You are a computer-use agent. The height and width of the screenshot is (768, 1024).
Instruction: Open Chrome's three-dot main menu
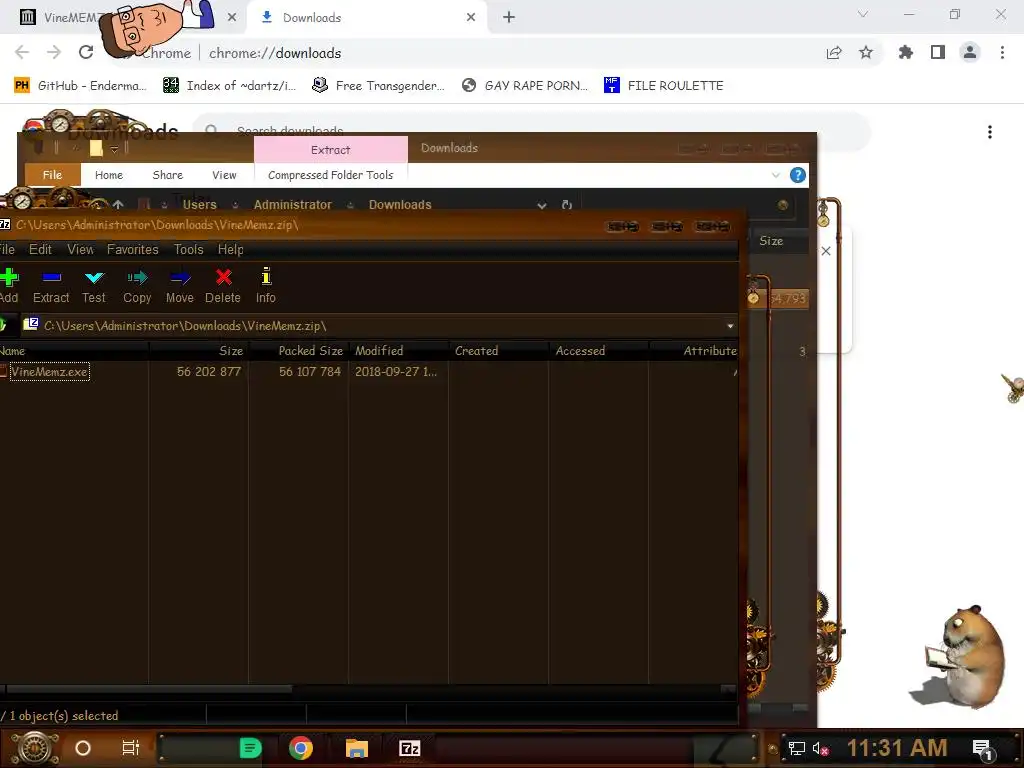coord(1002,52)
